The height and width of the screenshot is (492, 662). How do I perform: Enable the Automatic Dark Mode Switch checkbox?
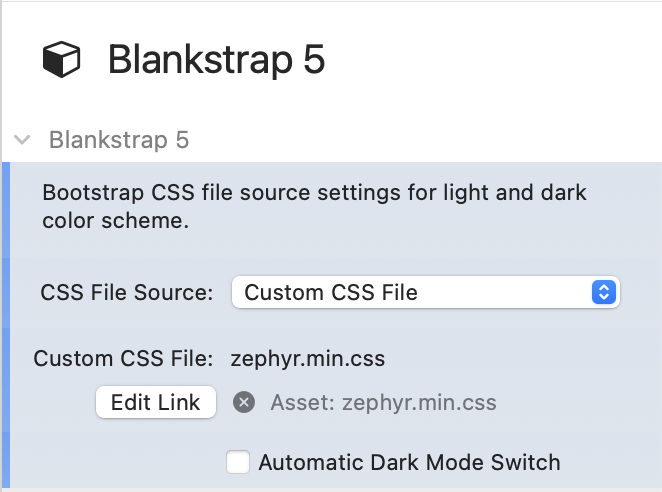click(238, 462)
